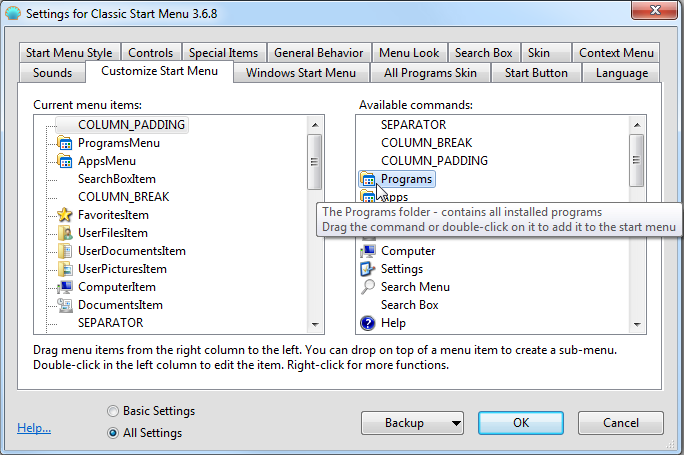The width and height of the screenshot is (684, 455).
Task: Select the AppsMenu item icon
Action: (65, 161)
